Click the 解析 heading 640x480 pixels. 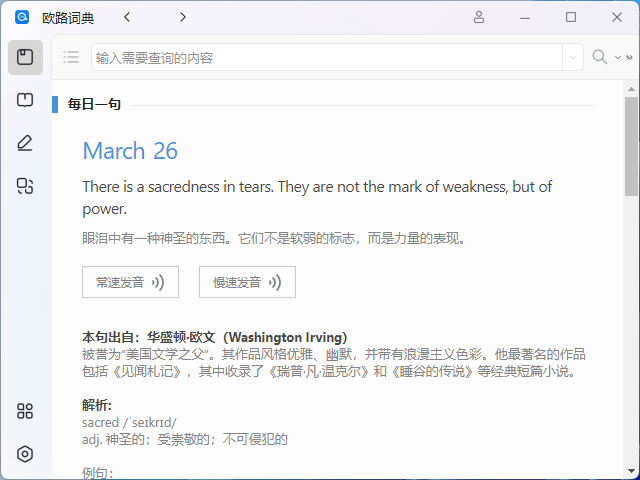point(97,405)
